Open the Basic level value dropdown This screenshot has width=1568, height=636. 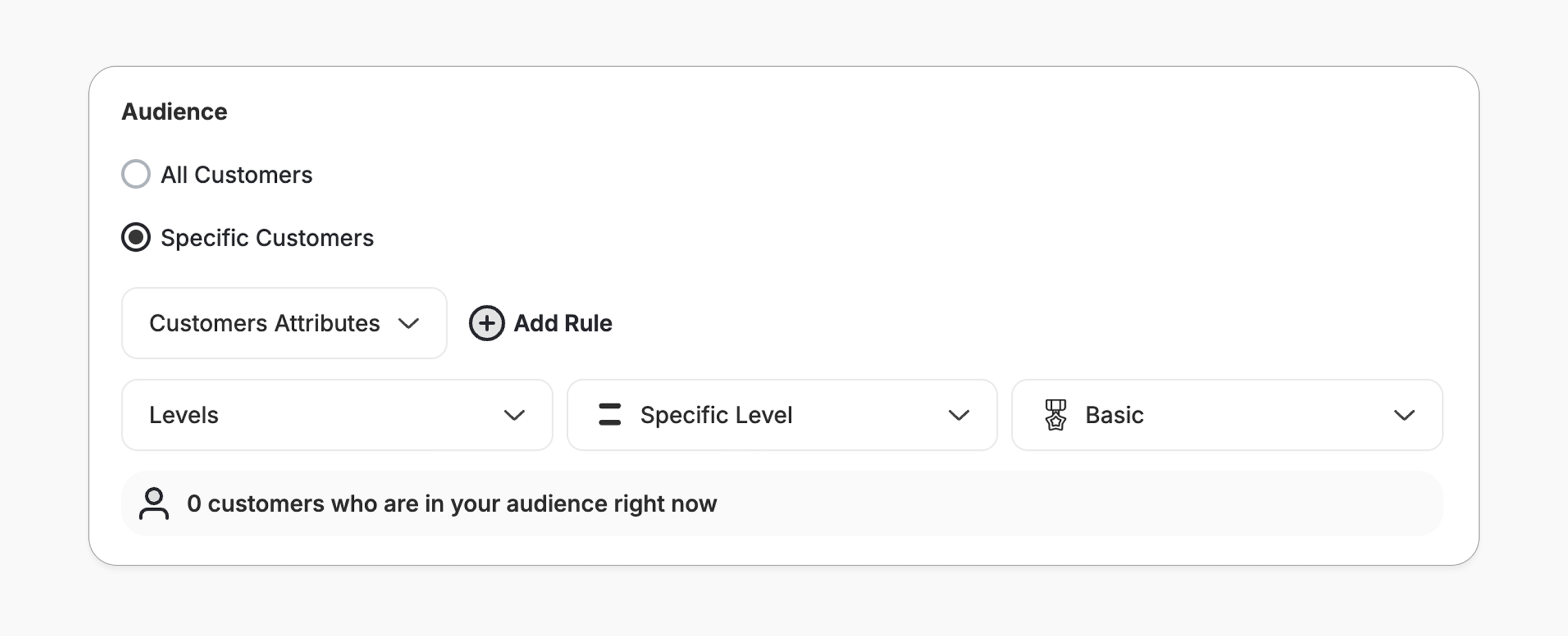click(1226, 414)
